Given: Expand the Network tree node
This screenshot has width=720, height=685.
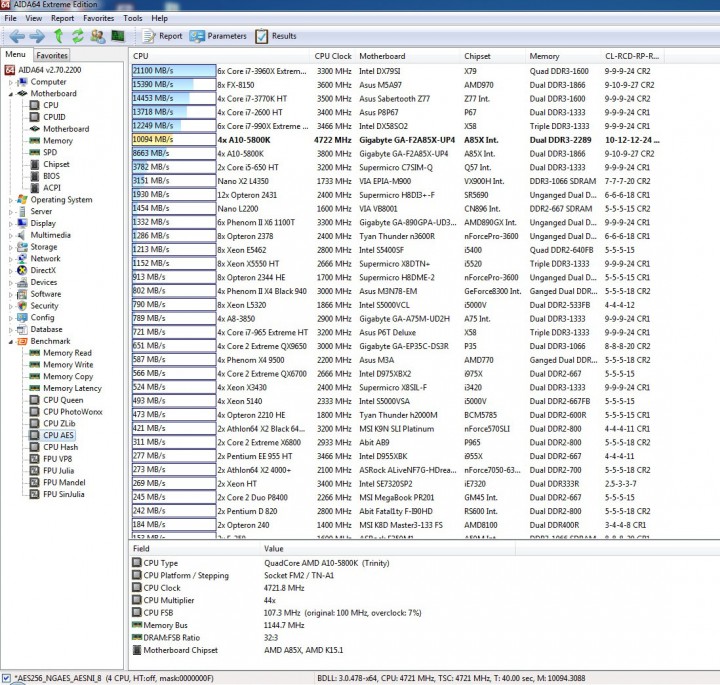Looking at the screenshot, I should tap(11, 259).
